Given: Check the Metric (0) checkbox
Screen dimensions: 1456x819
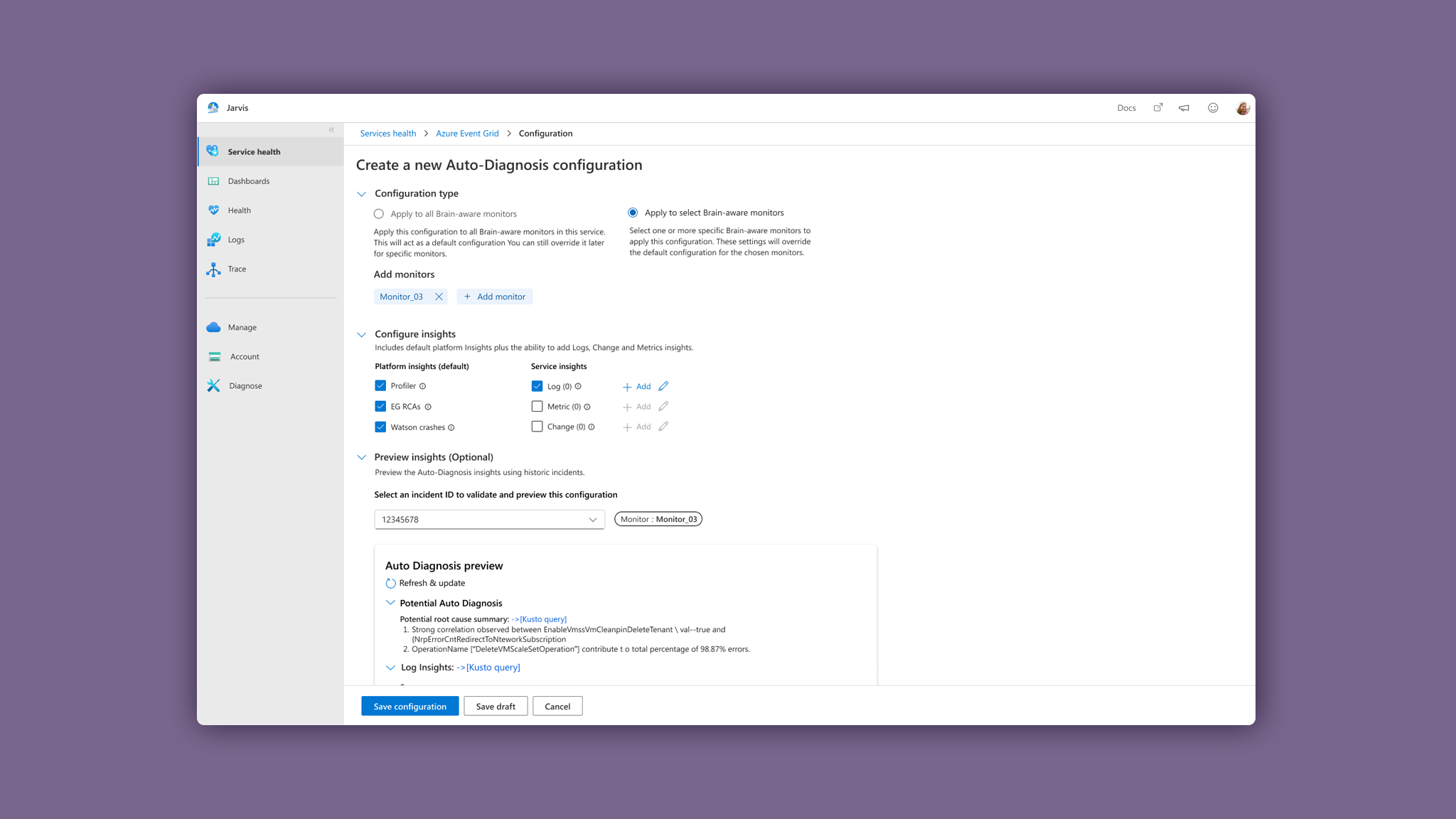Looking at the screenshot, I should pos(537,407).
